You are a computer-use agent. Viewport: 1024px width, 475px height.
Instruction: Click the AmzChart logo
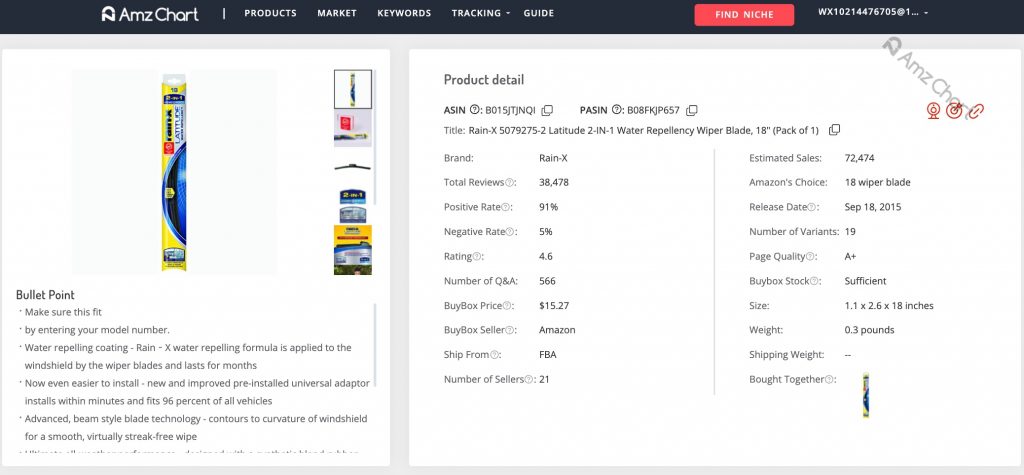[150, 14]
